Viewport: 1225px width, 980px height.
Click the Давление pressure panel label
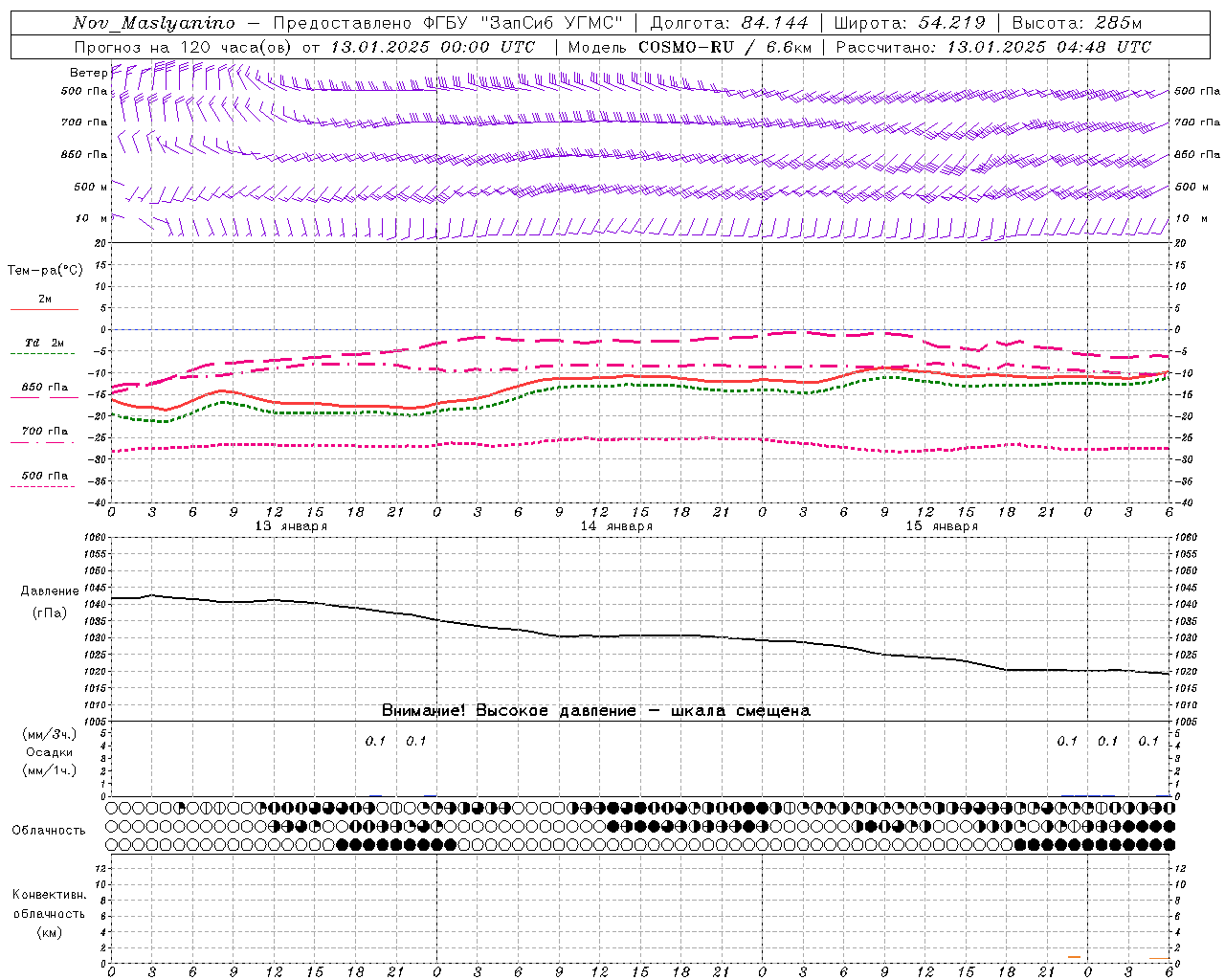(50, 591)
